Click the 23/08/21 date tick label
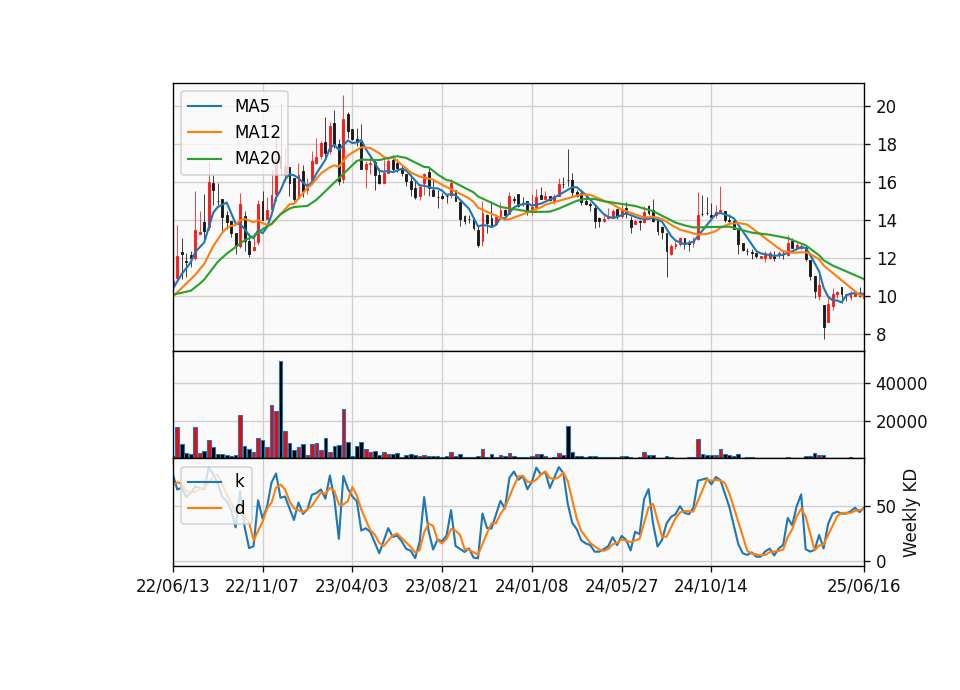 tap(441, 586)
